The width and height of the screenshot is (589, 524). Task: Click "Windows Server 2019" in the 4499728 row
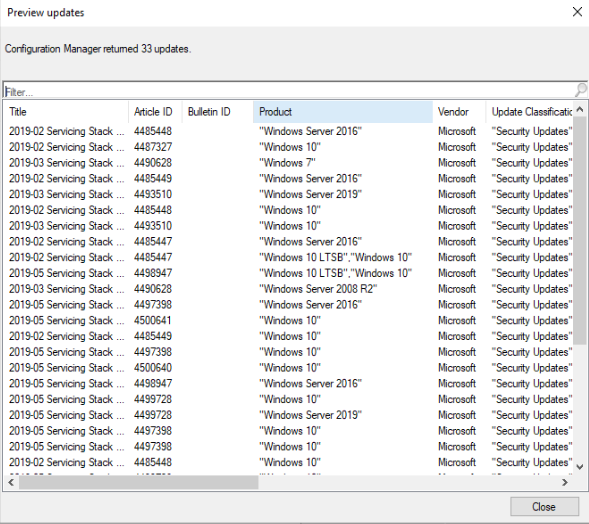click(x=311, y=415)
